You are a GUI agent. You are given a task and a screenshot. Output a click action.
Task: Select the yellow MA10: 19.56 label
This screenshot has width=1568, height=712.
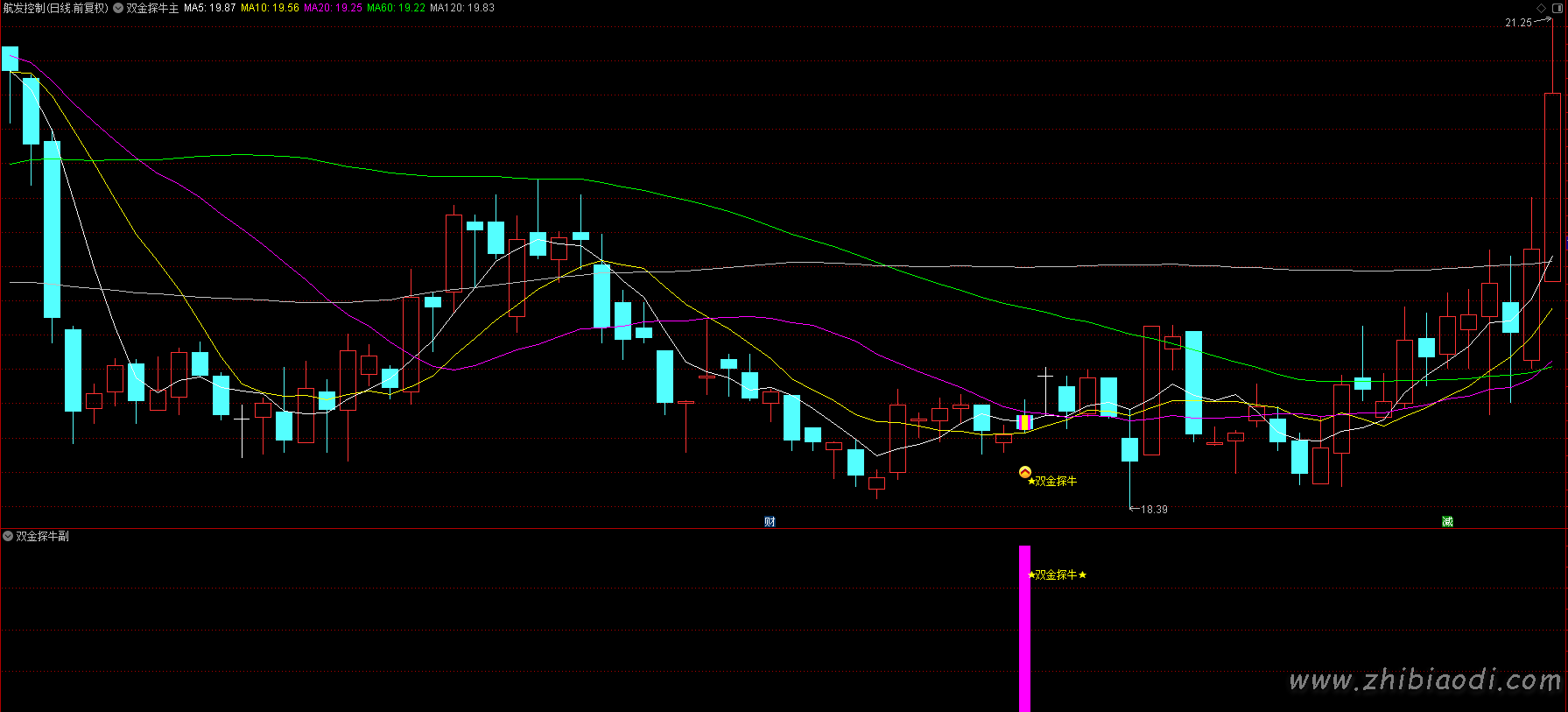270,8
